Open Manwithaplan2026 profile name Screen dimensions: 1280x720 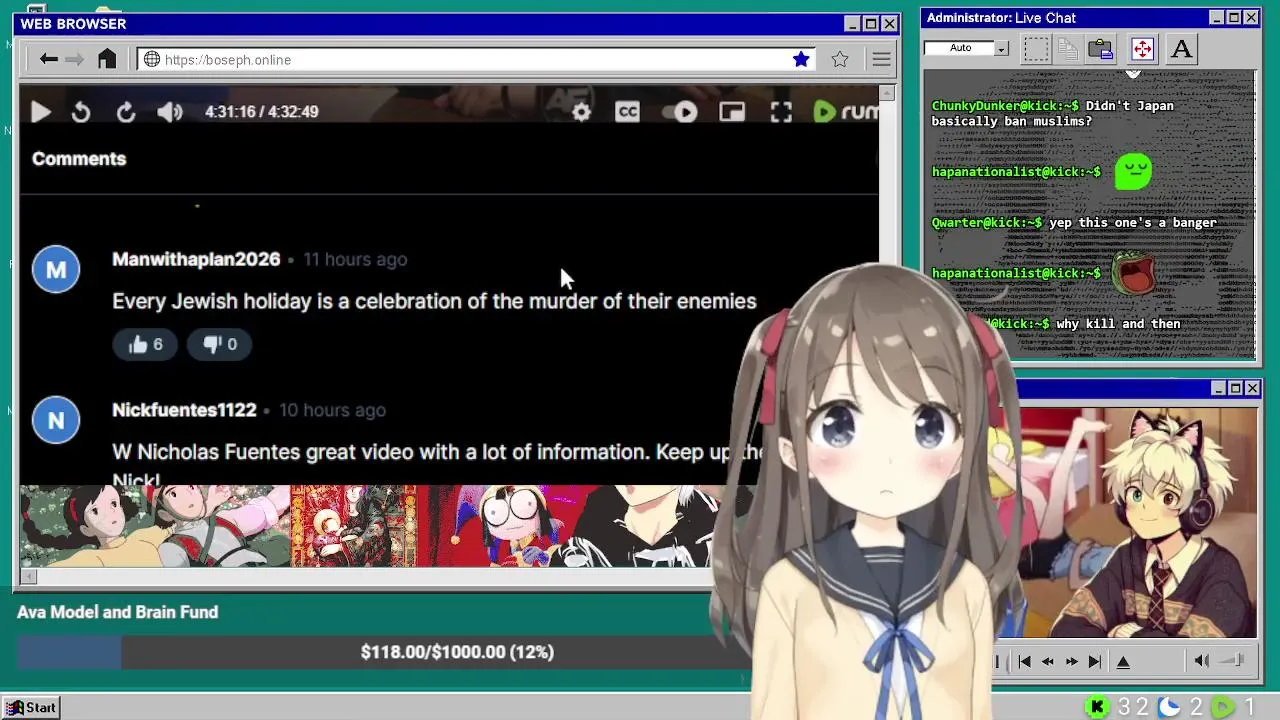[x=196, y=259]
